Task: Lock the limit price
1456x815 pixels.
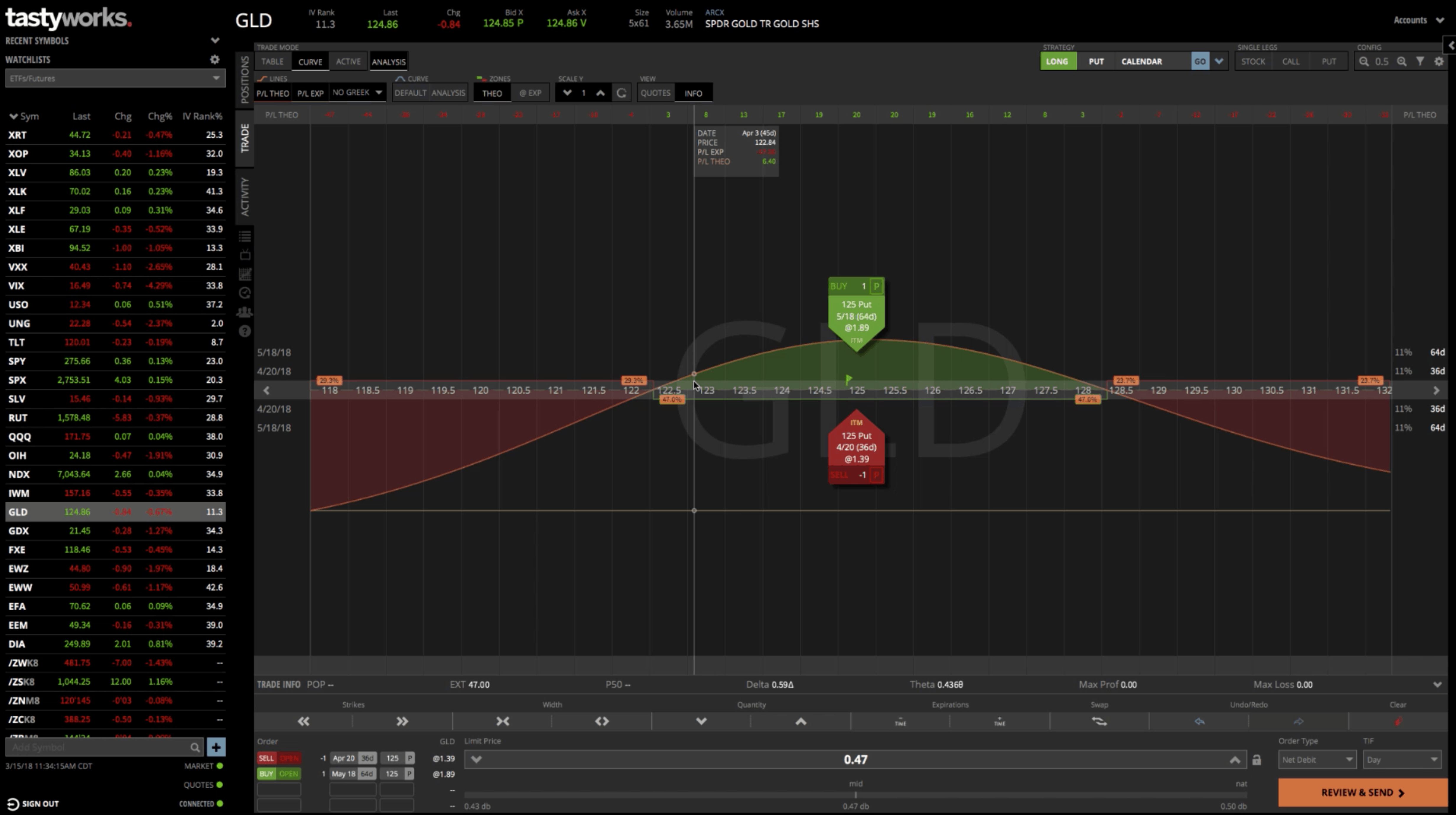Action: 1257,759
